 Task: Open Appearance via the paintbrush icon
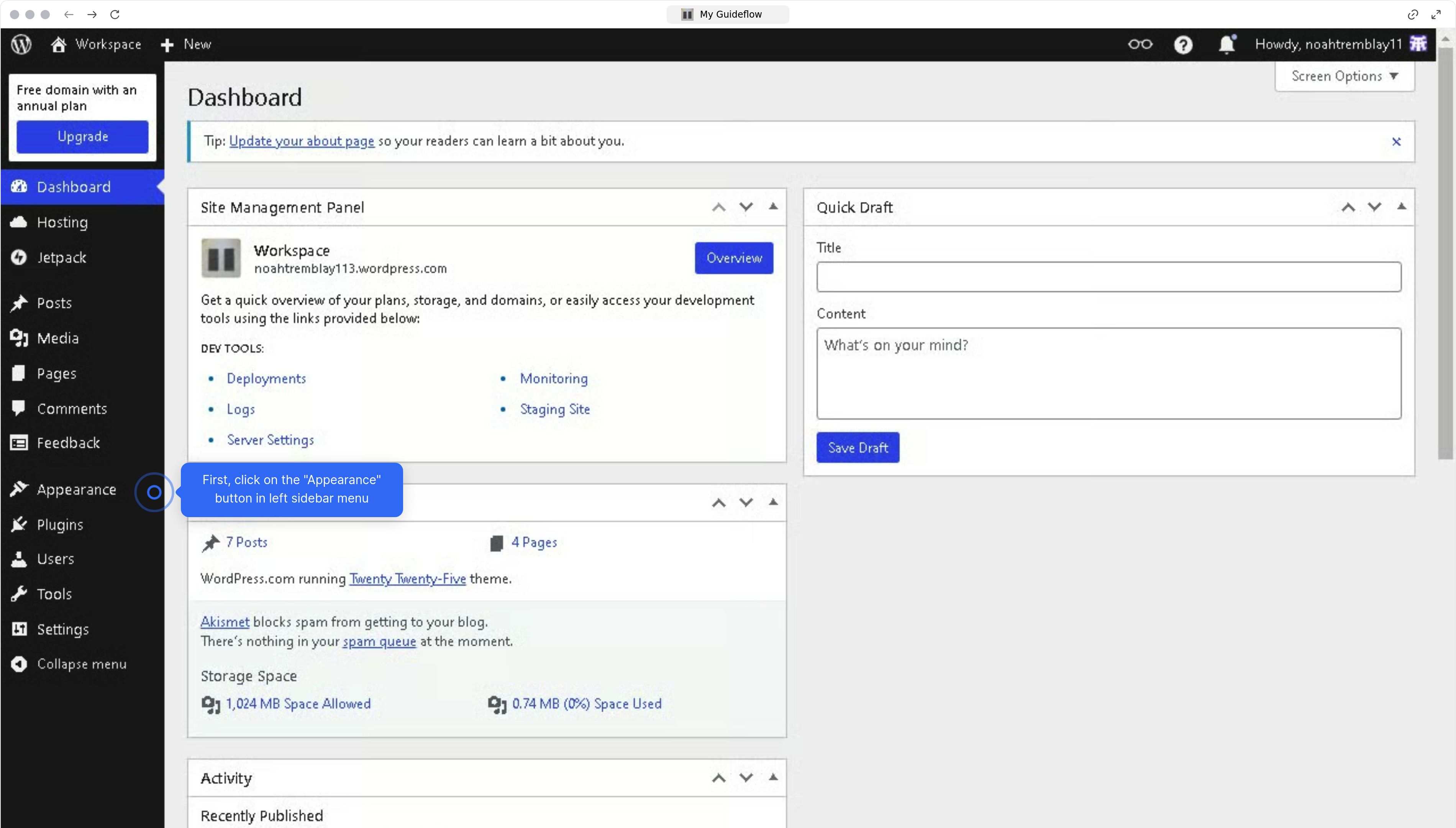pos(19,489)
